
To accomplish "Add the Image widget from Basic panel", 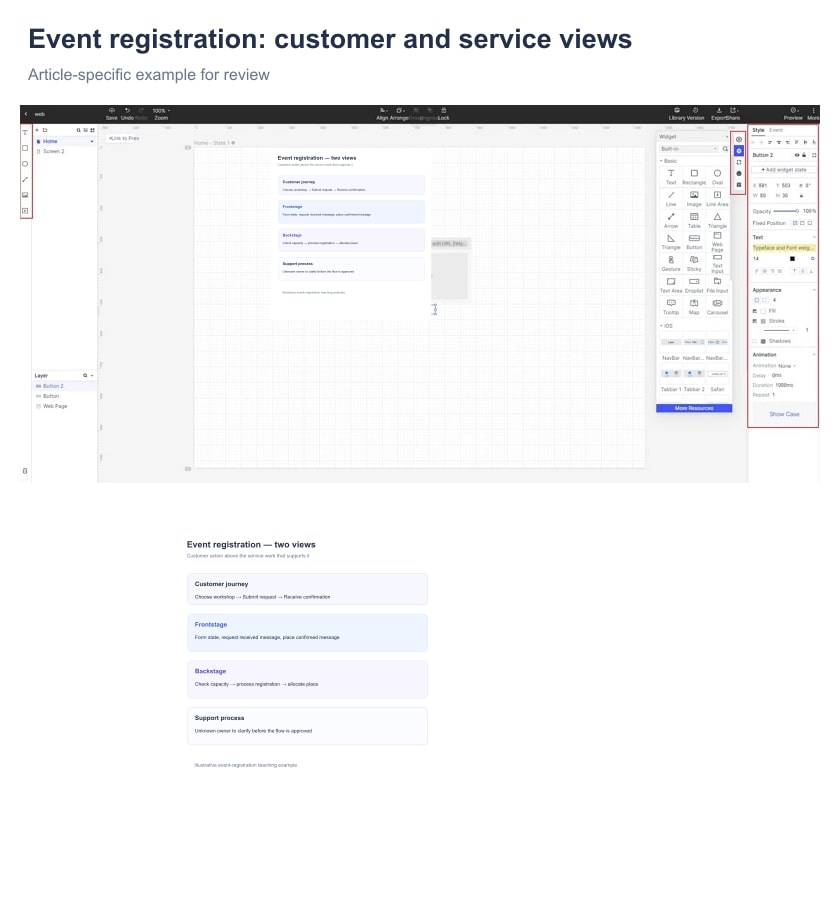I will pos(694,199).
